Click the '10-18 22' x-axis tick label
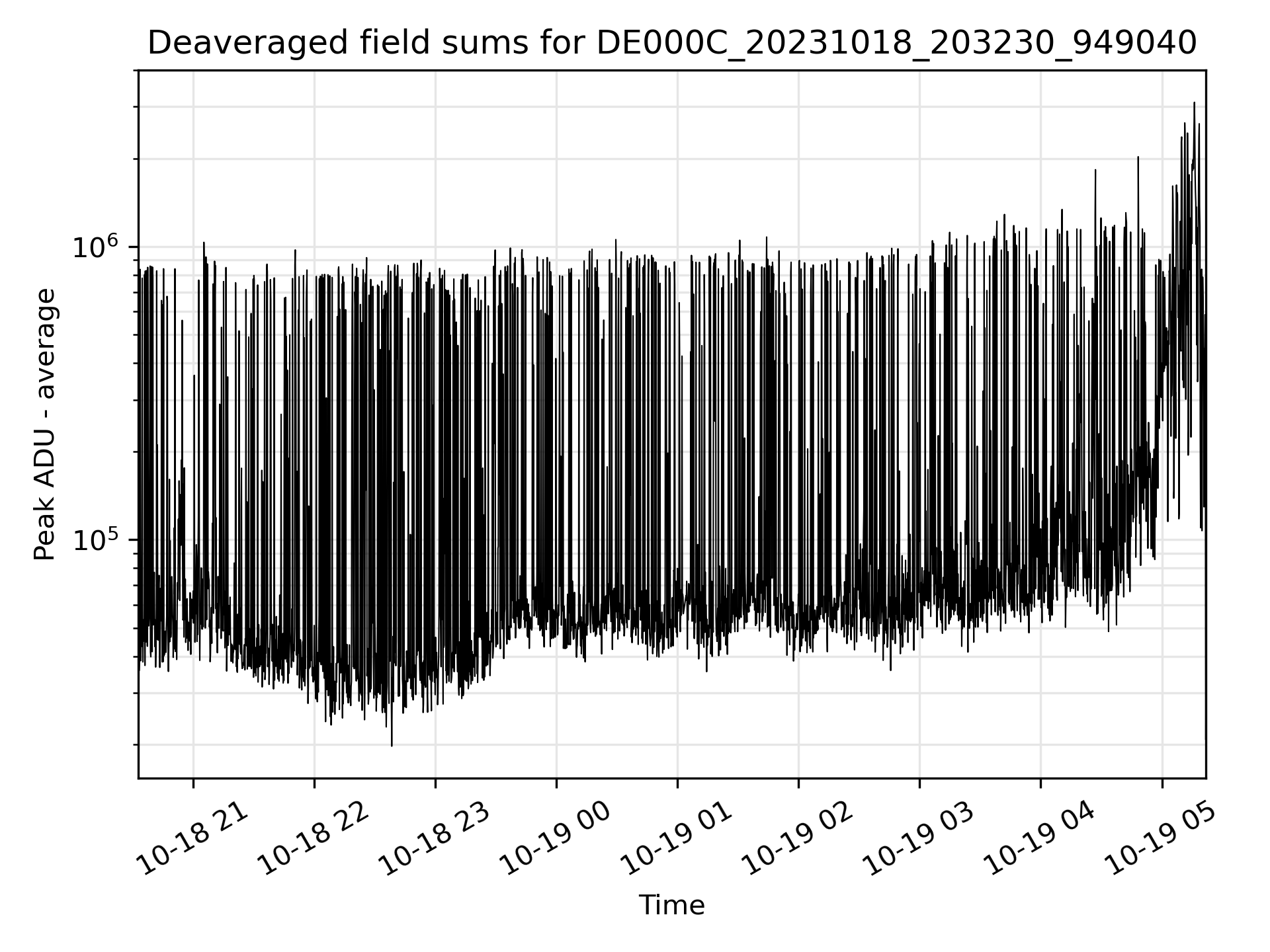 pos(314,839)
